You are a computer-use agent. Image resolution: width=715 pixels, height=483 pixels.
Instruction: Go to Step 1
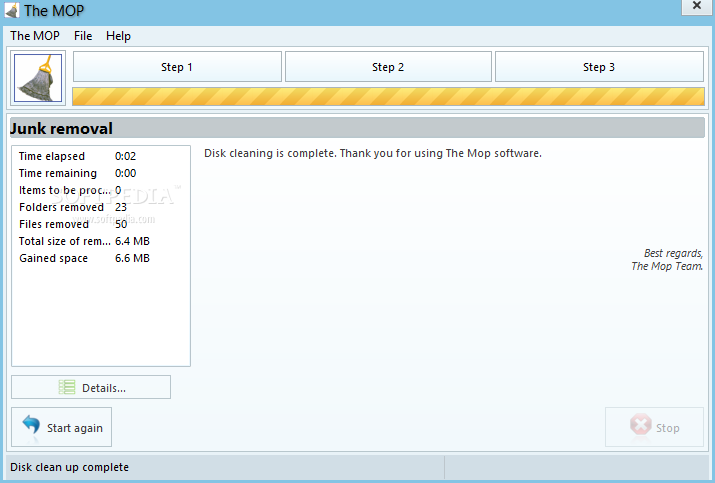(177, 67)
